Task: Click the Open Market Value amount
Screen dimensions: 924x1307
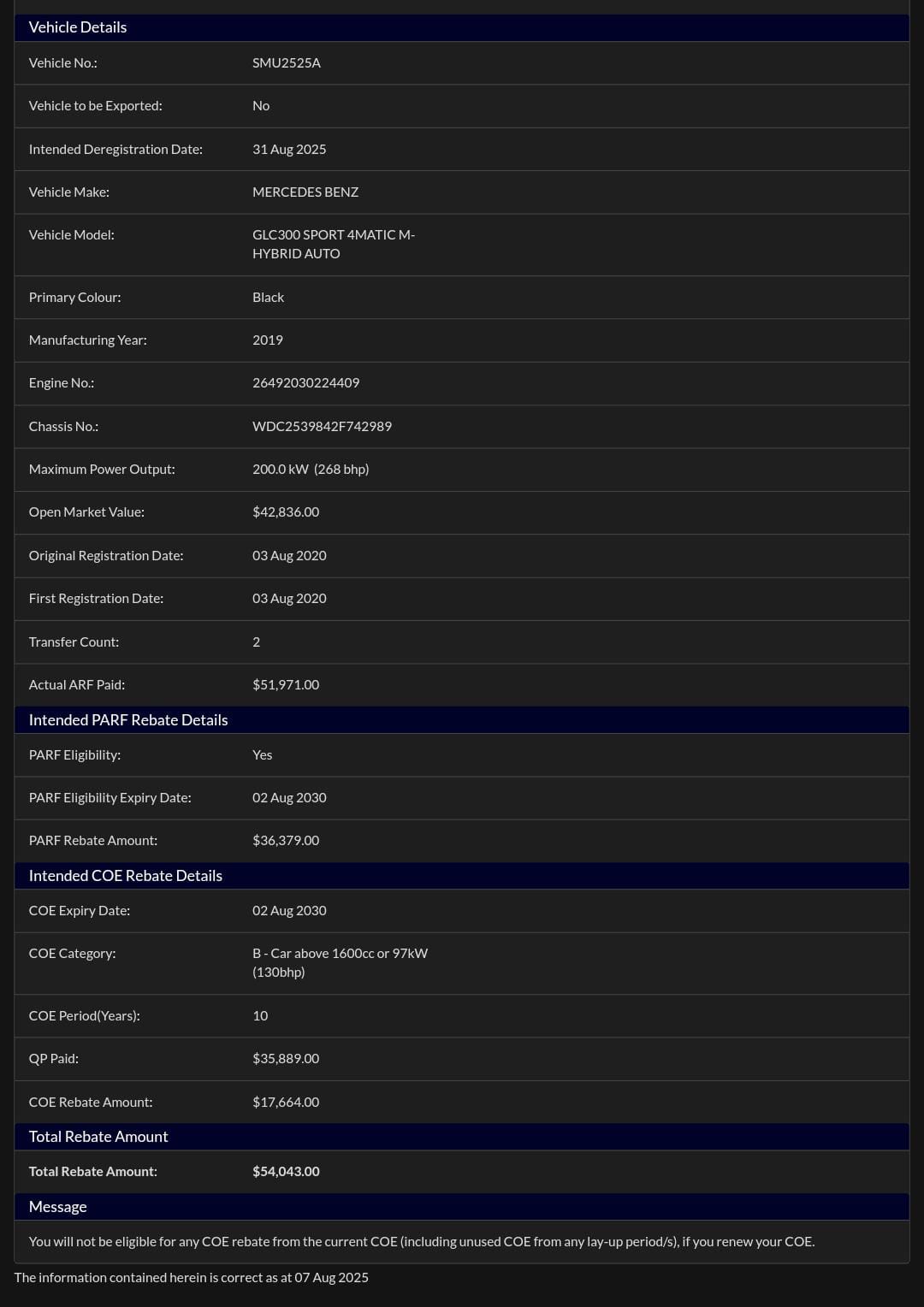Action: point(286,512)
